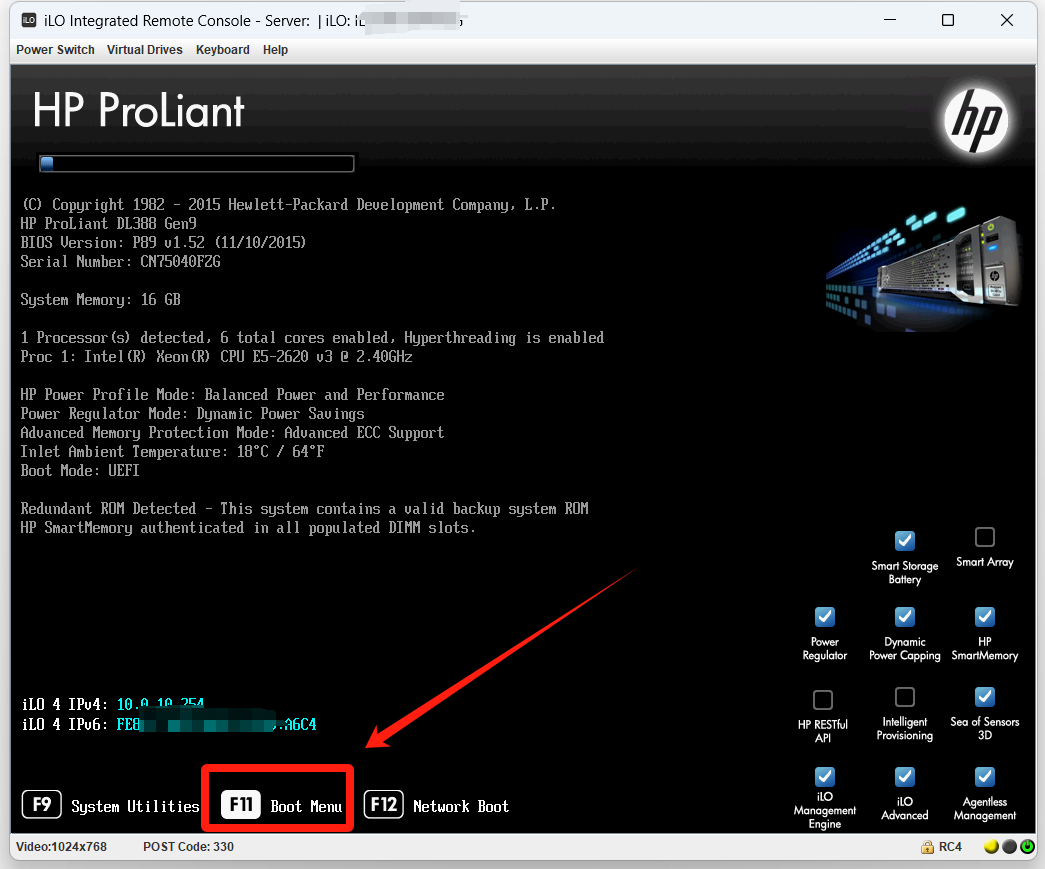The height and width of the screenshot is (869, 1045).
Task: Uncheck the Smart Storage Battery checkbox
Action: pos(905,541)
